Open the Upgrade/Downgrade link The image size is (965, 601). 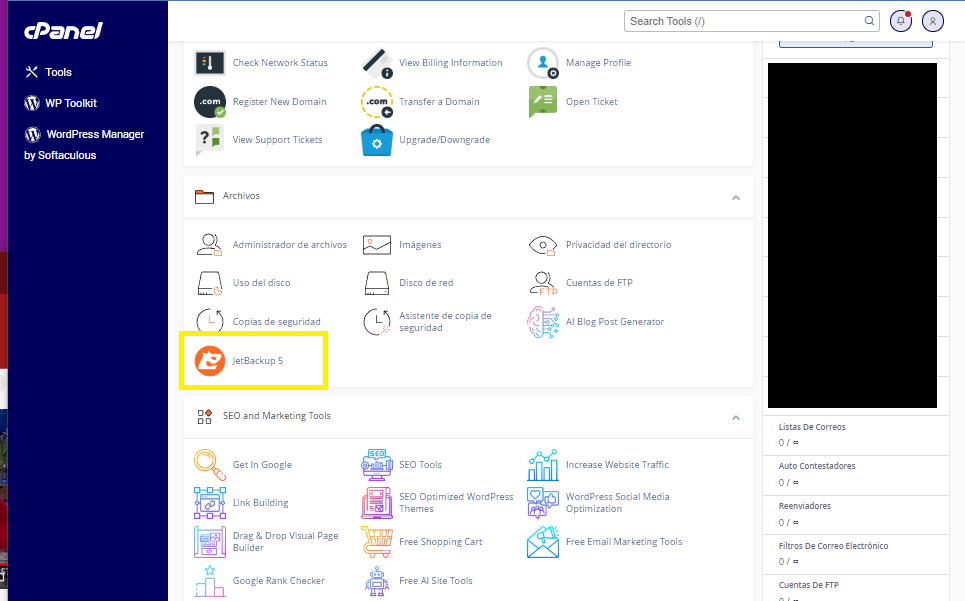[444, 140]
